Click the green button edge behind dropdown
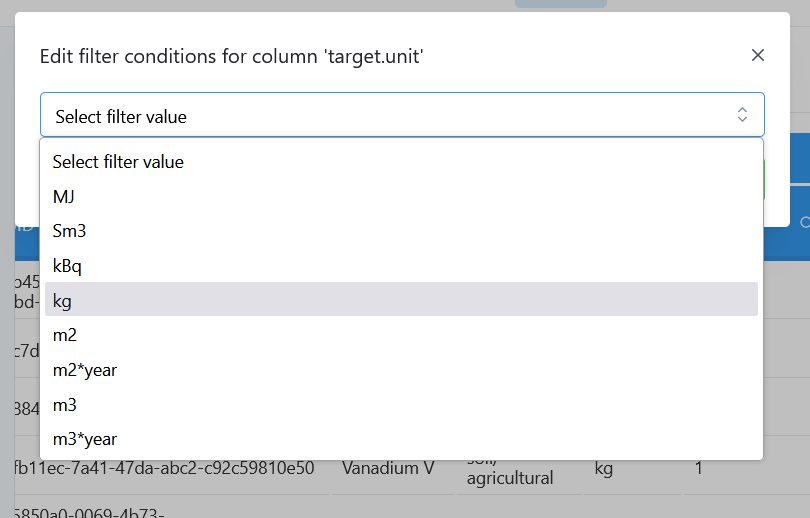810x518 pixels. (x=764, y=180)
